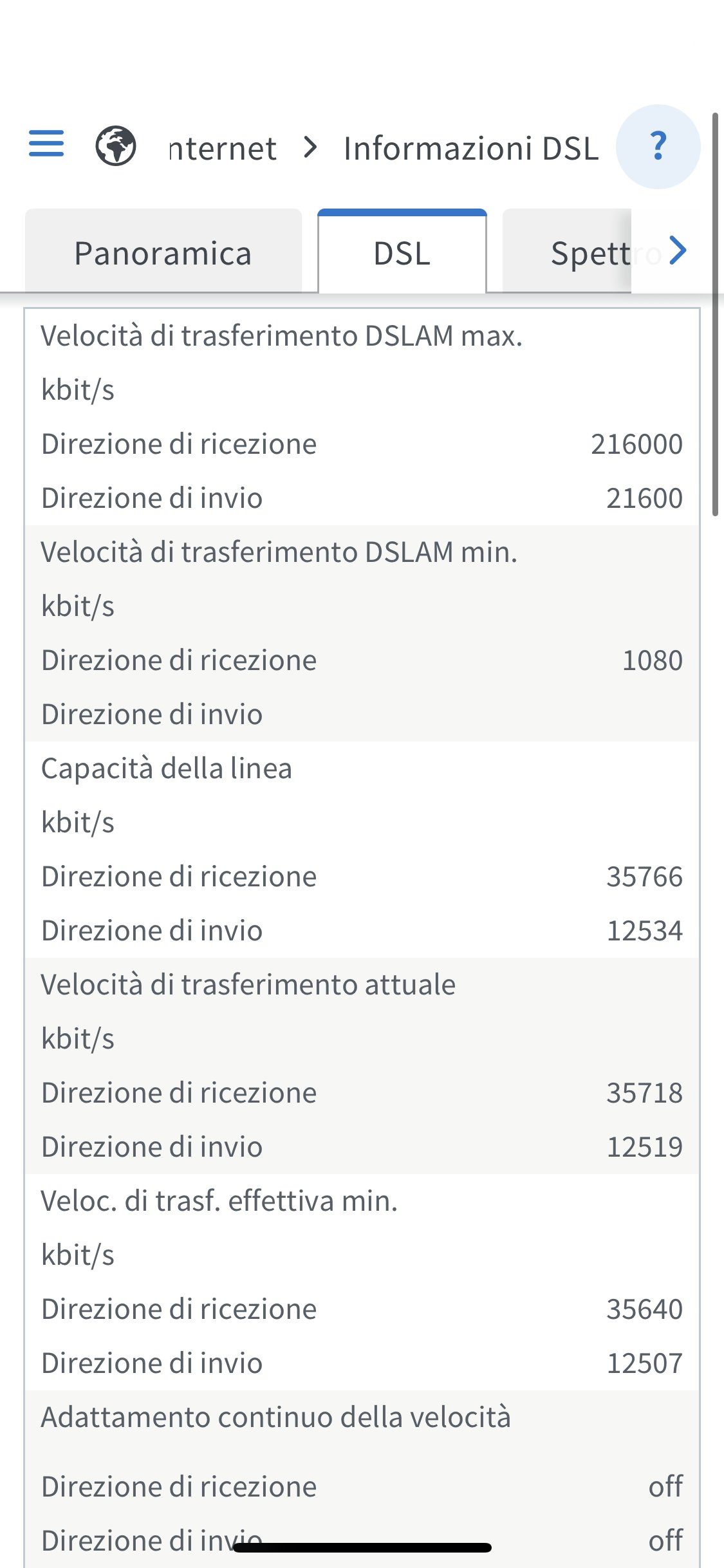Click the Adattamento continuo della velocità heading
This screenshot has width=724, height=1568.
276,1417
